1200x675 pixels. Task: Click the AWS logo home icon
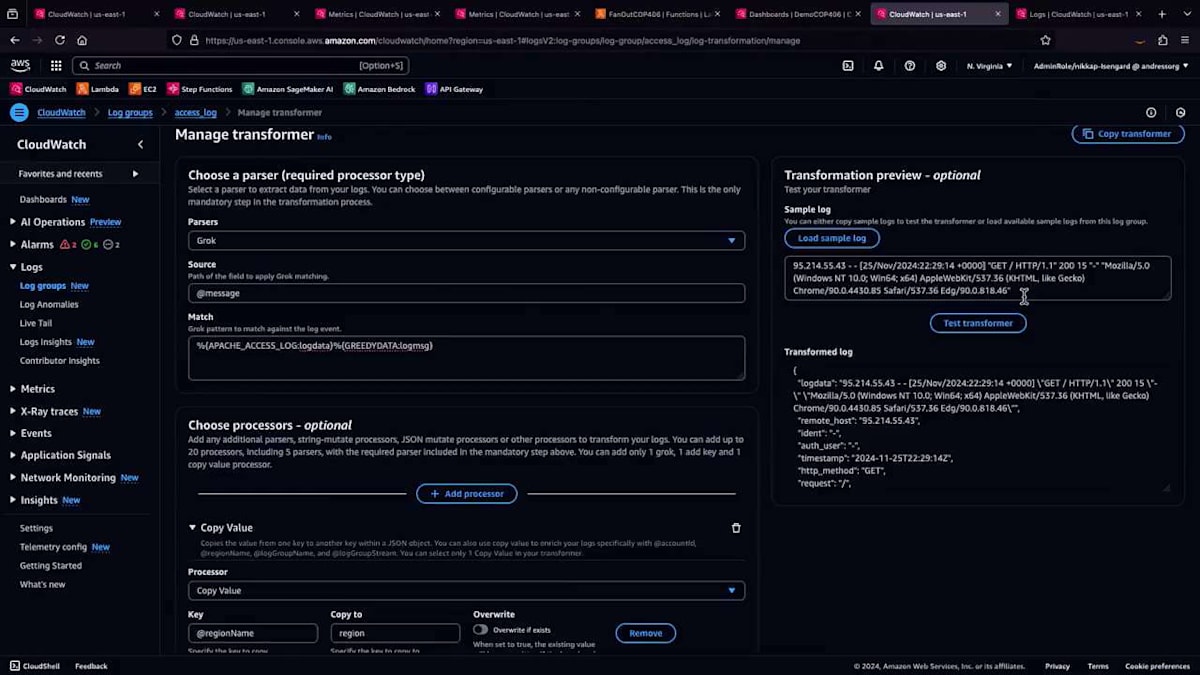click(21, 65)
